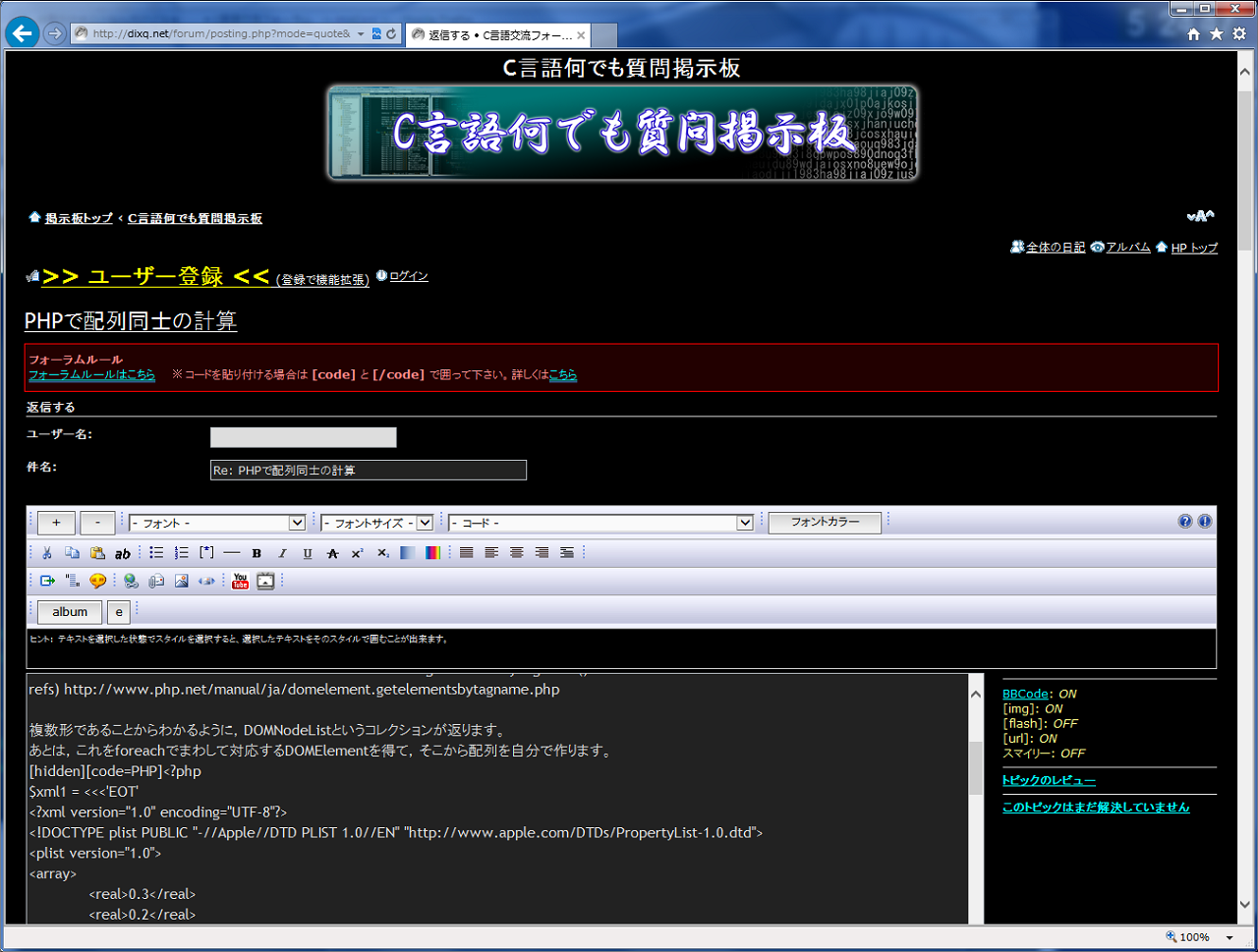
Task: Click the superscript icon
Action: (358, 553)
